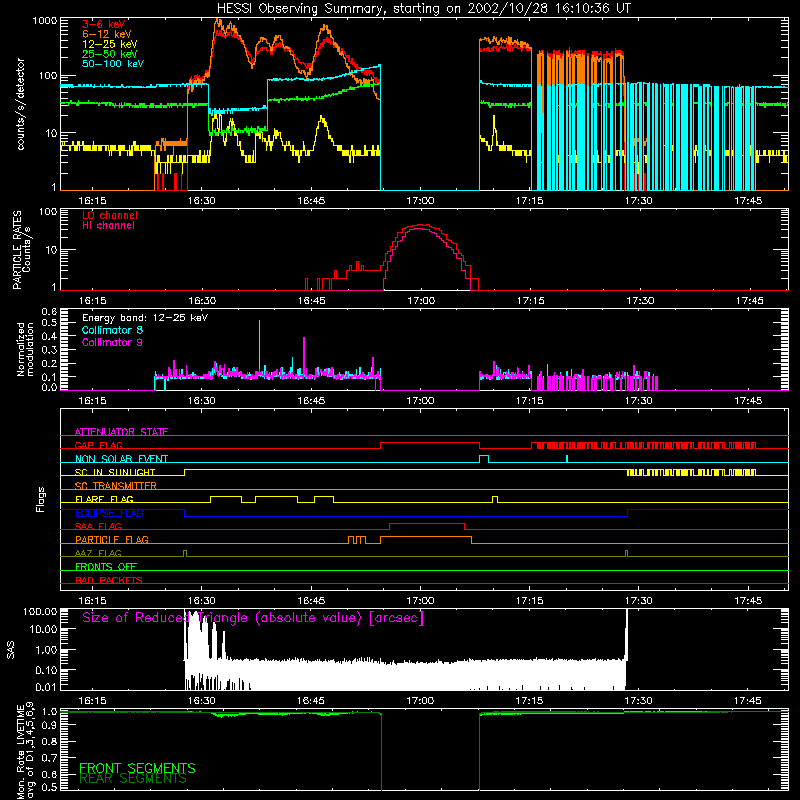The image size is (800, 800).
Task: Click the LO channel legend label
Action: (x=110, y=215)
